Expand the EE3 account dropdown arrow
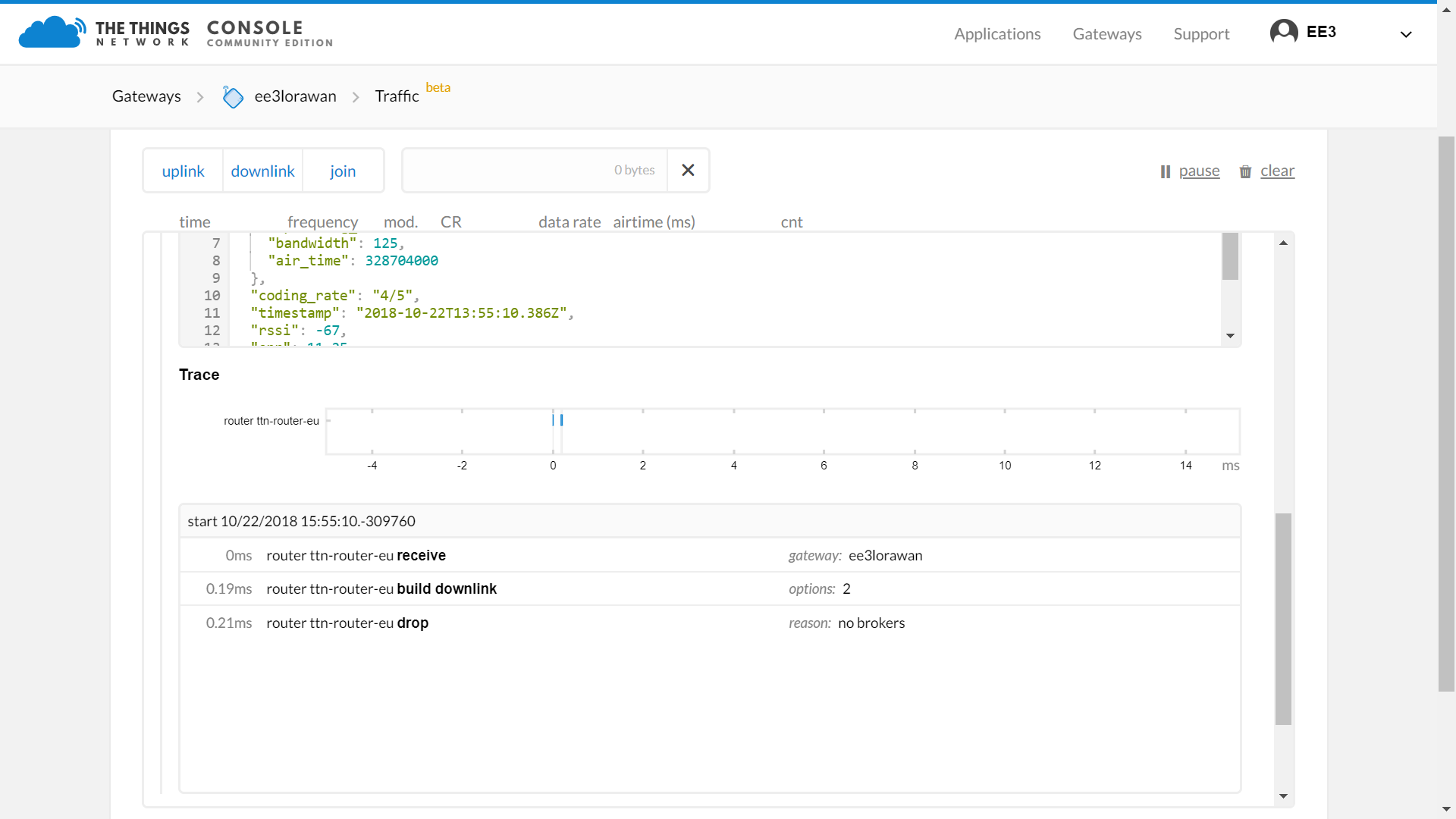Screen dimensions: 1456x819 click(1405, 34)
